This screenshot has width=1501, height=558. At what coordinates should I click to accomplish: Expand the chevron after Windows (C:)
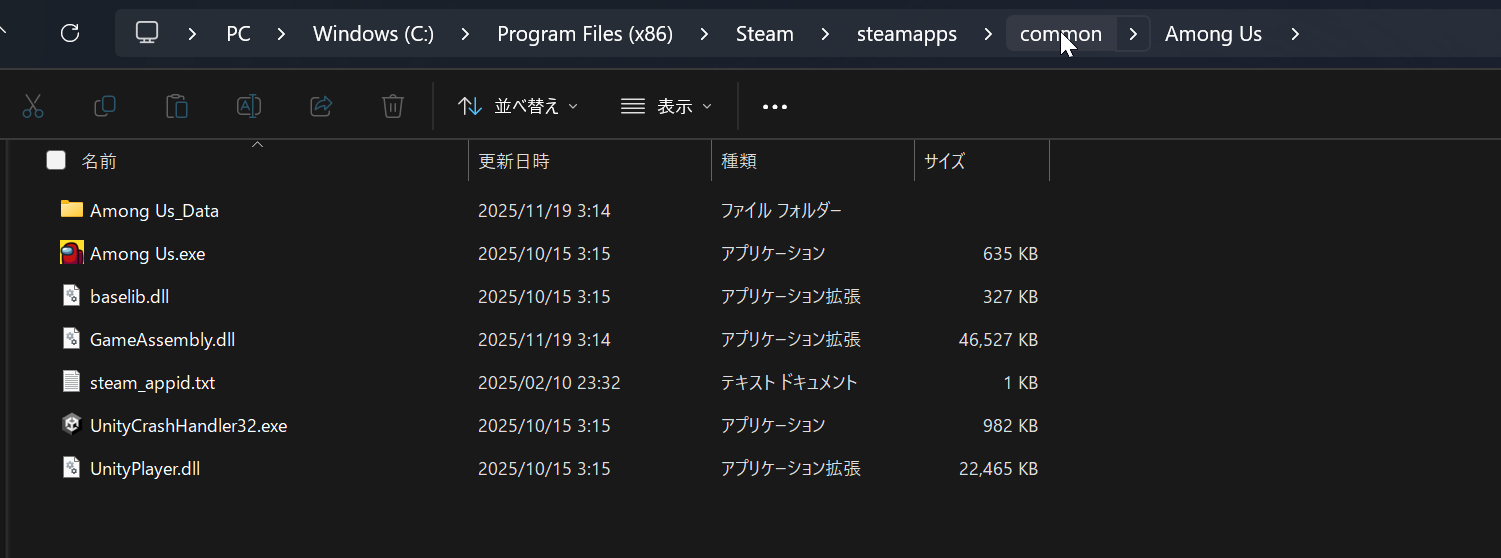[465, 34]
